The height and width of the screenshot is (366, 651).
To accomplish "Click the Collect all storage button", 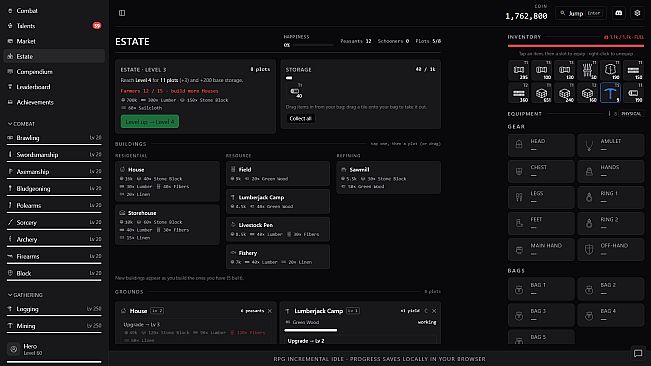I will [x=300, y=118].
